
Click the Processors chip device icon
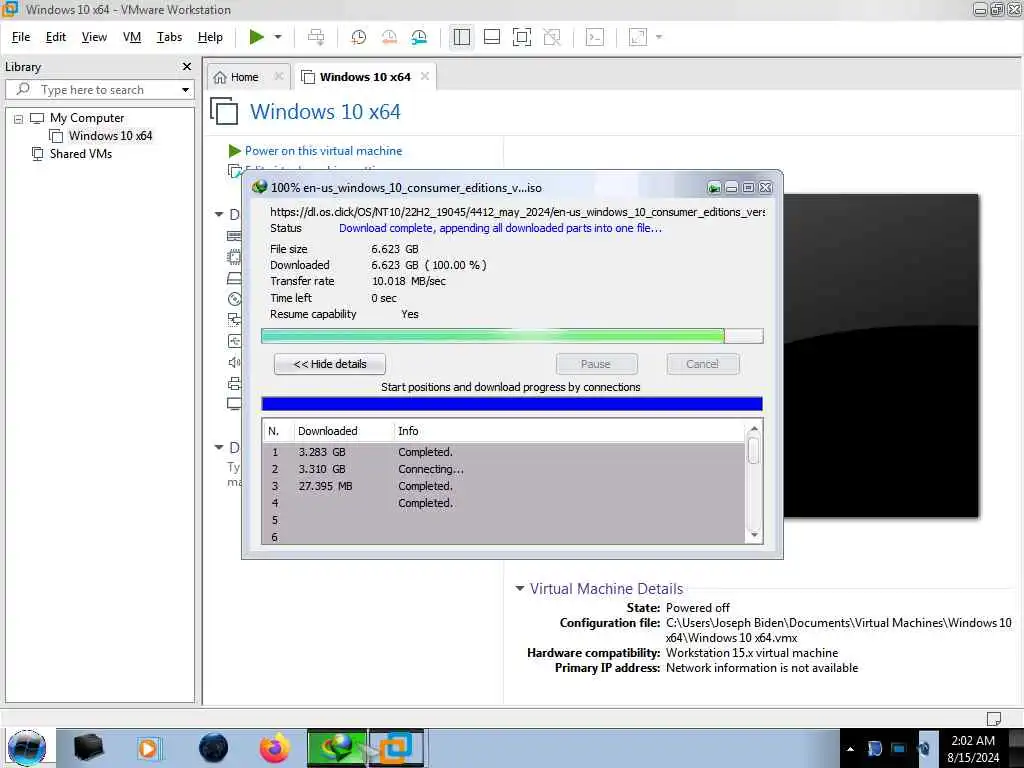[234, 257]
